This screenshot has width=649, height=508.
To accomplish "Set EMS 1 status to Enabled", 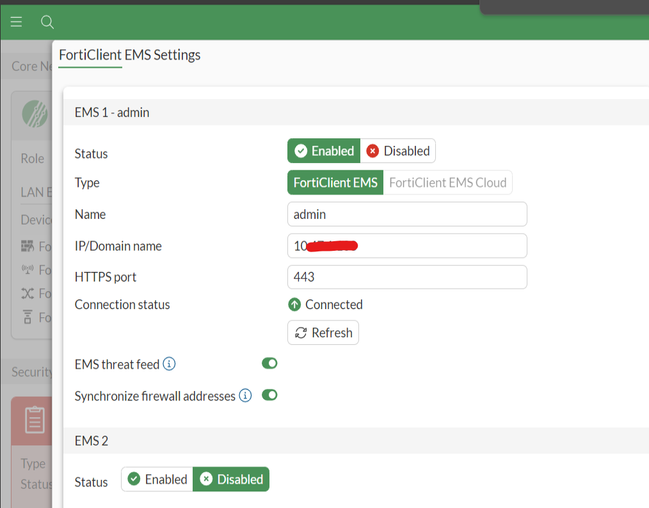I will (x=324, y=151).
